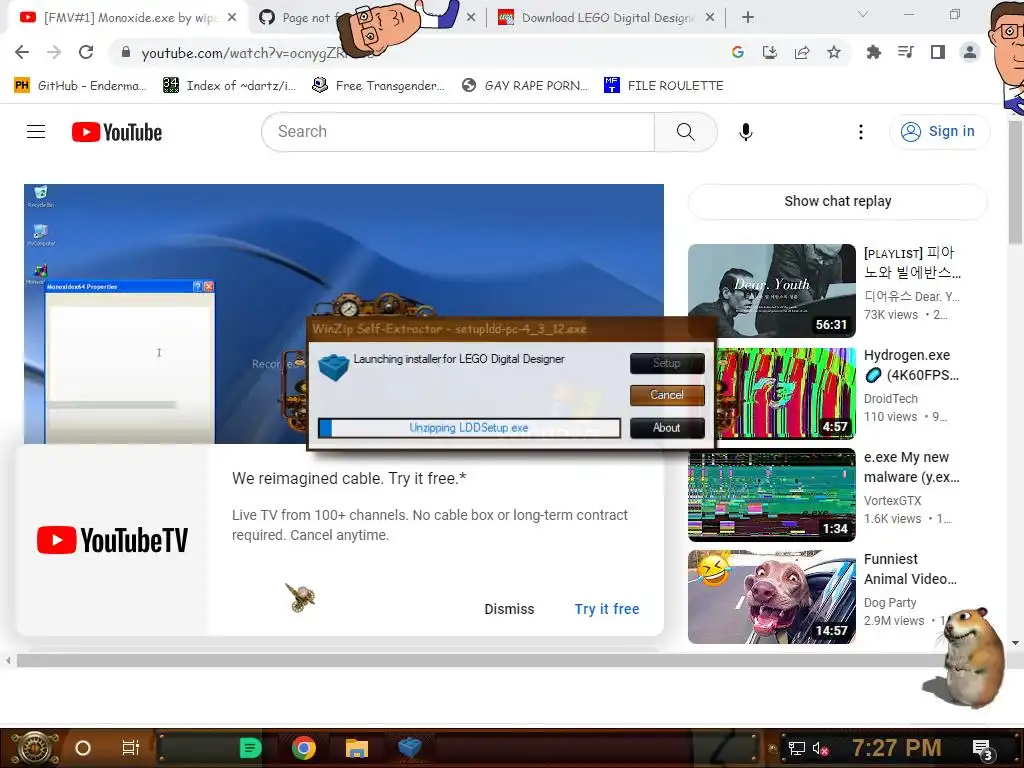Cancel the WinZip Self-Extractor
Image resolution: width=1024 pixels, height=768 pixels.
(667, 395)
